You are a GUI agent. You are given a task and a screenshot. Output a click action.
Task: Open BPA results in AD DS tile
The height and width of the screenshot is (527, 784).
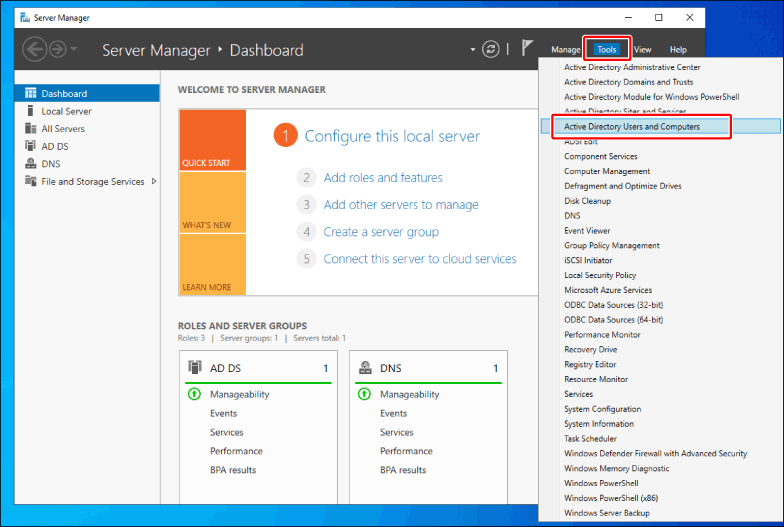tap(233, 470)
